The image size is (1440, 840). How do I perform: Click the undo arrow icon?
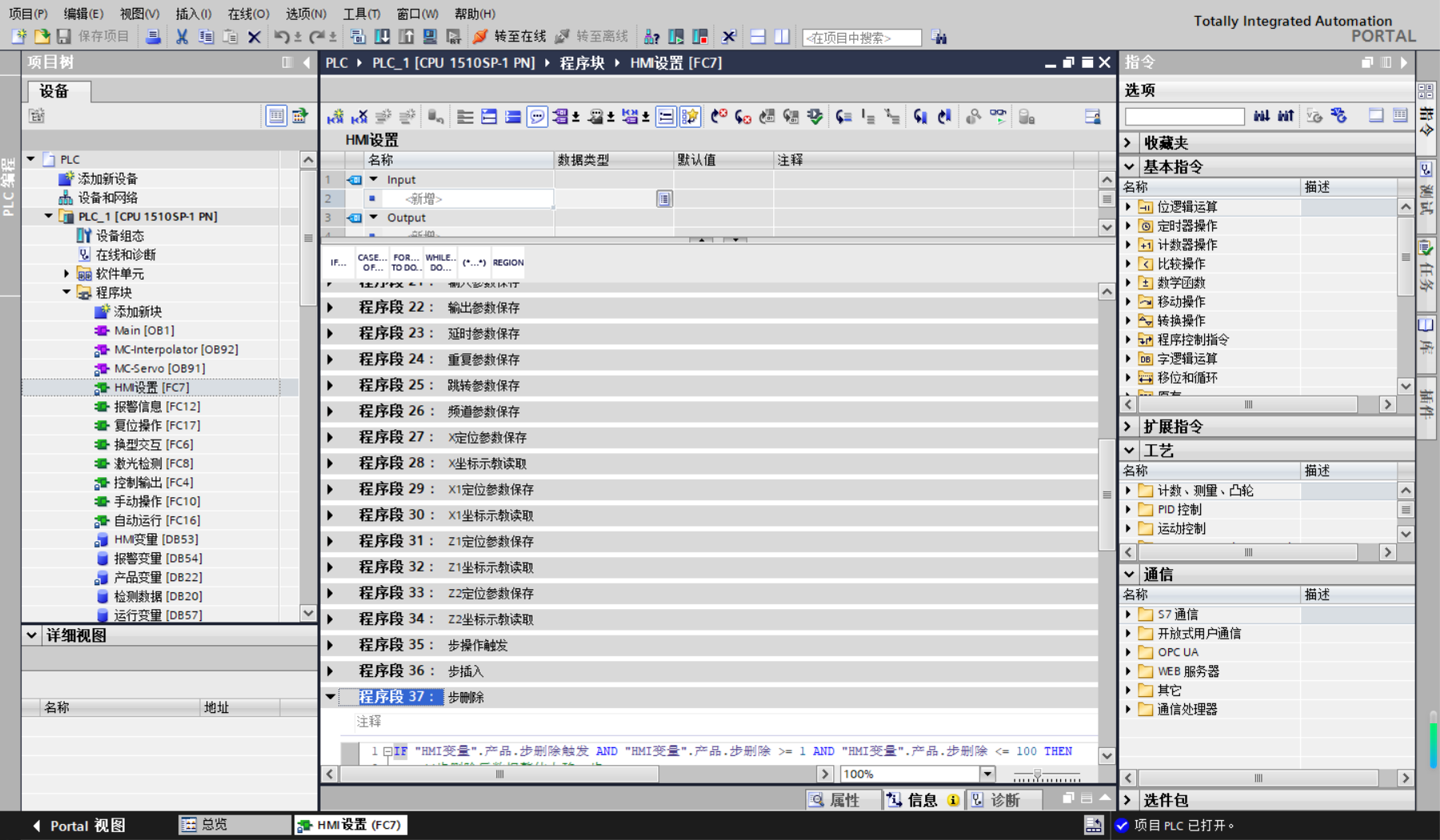click(281, 37)
